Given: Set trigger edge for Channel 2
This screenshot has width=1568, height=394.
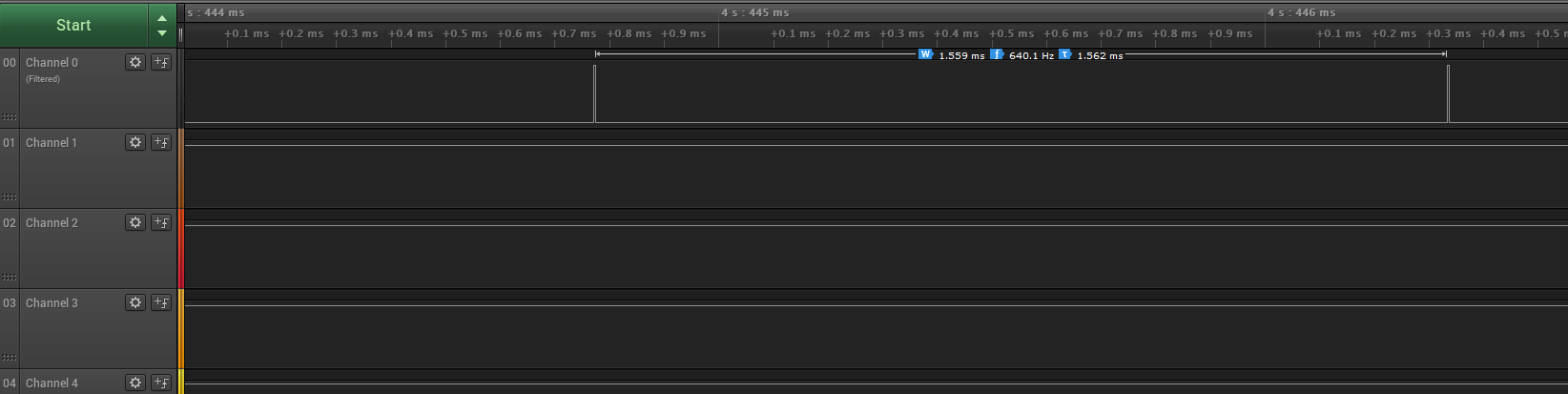Looking at the screenshot, I should click(x=161, y=222).
